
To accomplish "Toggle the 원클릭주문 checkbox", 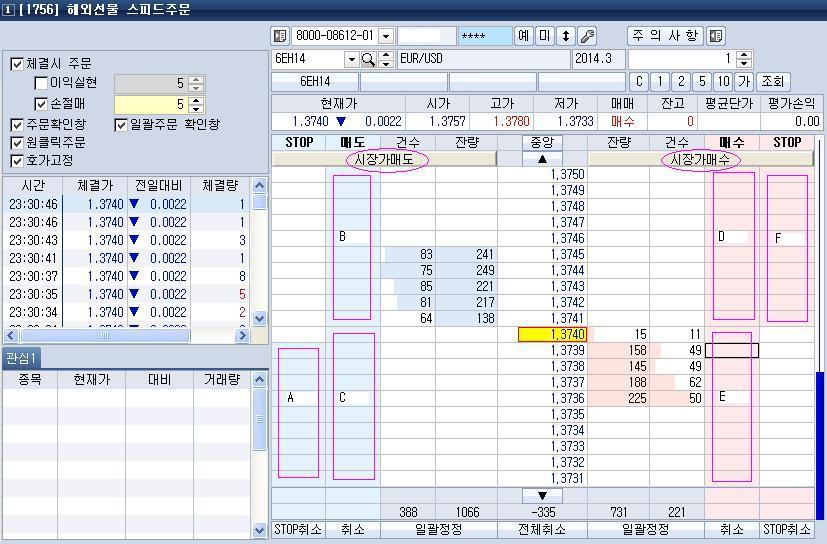I will tap(17, 143).
